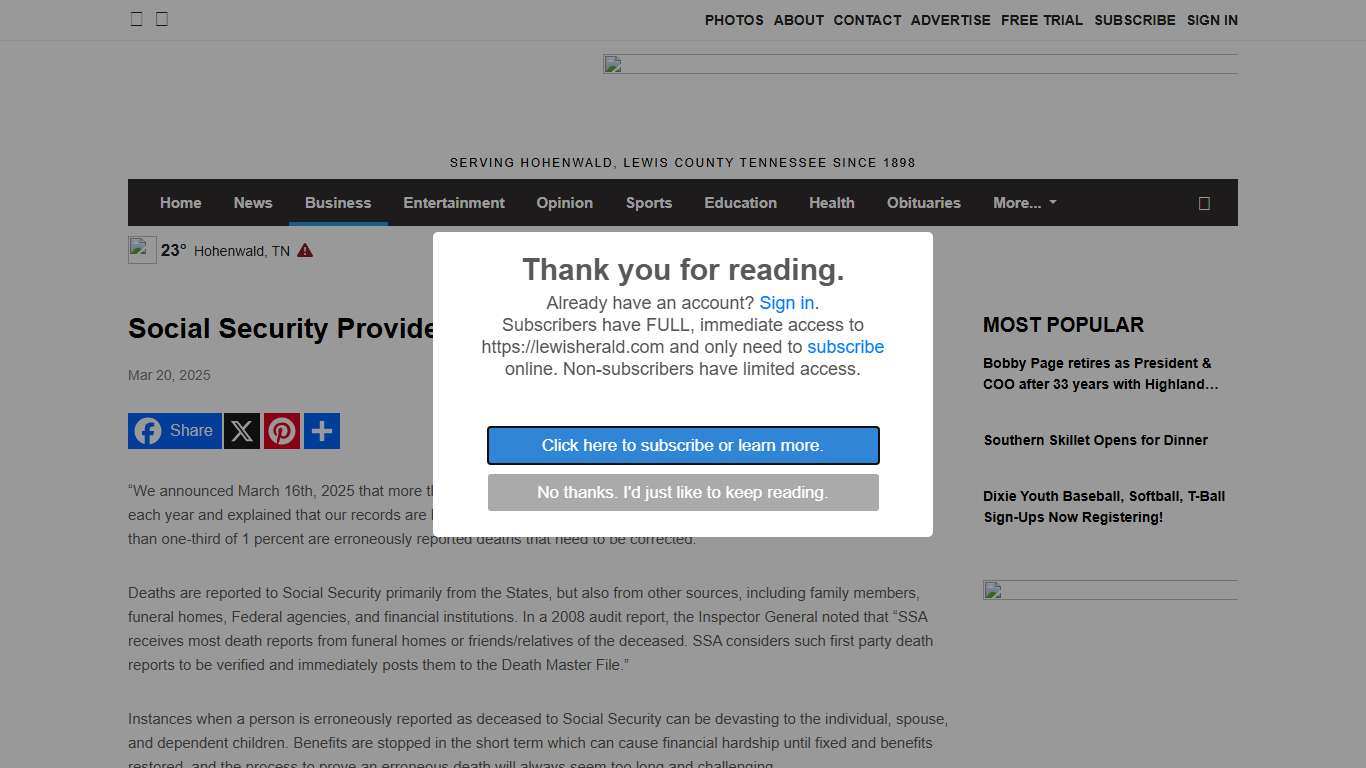
Task: Click the 'subscribe' link in popup text
Action: (845, 347)
